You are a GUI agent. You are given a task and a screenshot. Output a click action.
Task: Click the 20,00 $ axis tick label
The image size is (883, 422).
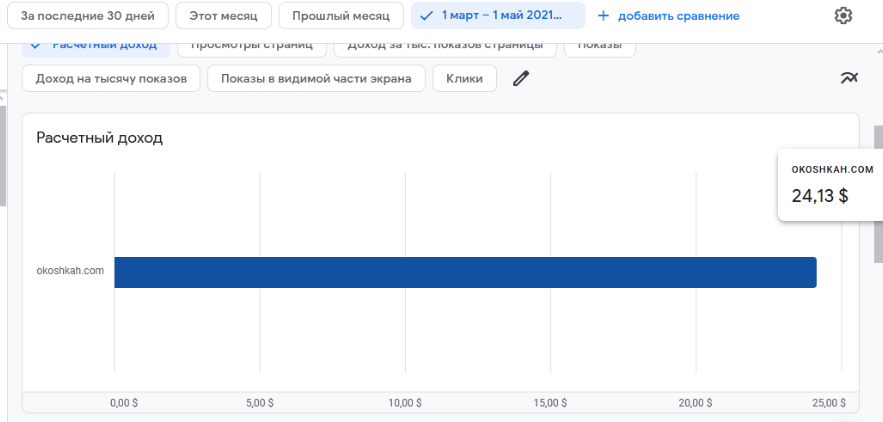pyautogui.click(x=695, y=403)
